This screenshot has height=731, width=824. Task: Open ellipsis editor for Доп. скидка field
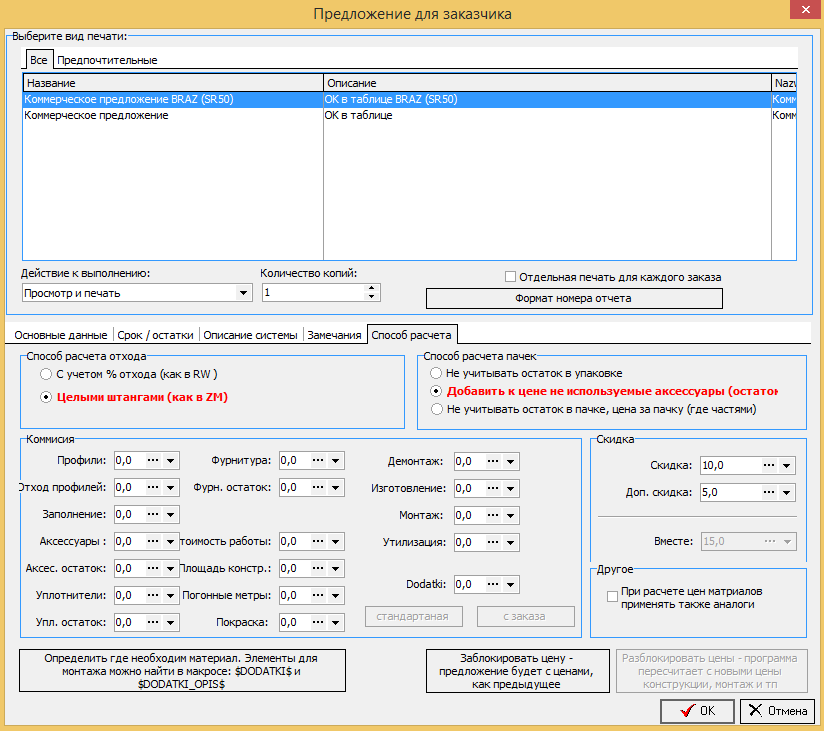[x=769, y=492]
